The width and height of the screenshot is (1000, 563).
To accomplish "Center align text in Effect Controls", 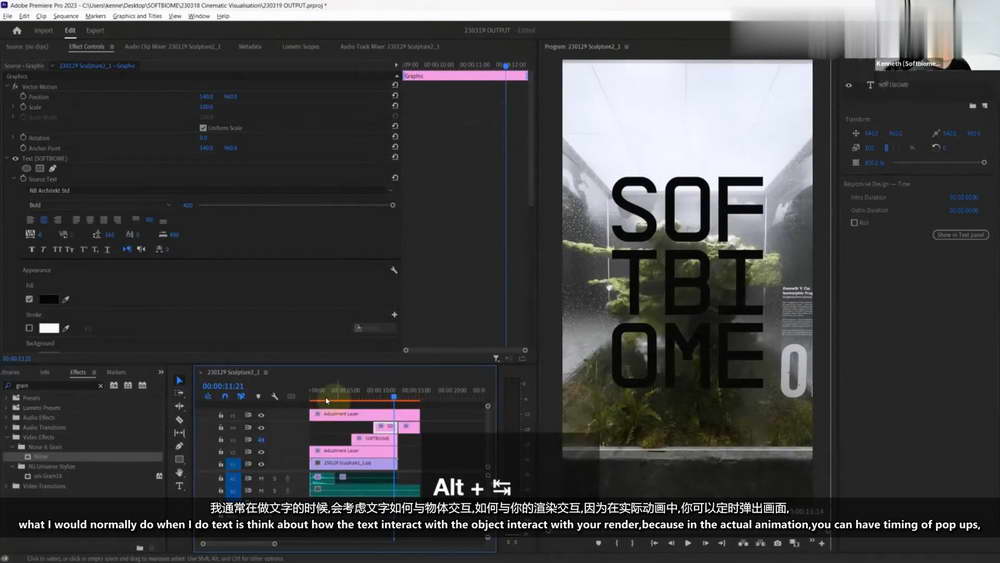I will pos(44,220).
